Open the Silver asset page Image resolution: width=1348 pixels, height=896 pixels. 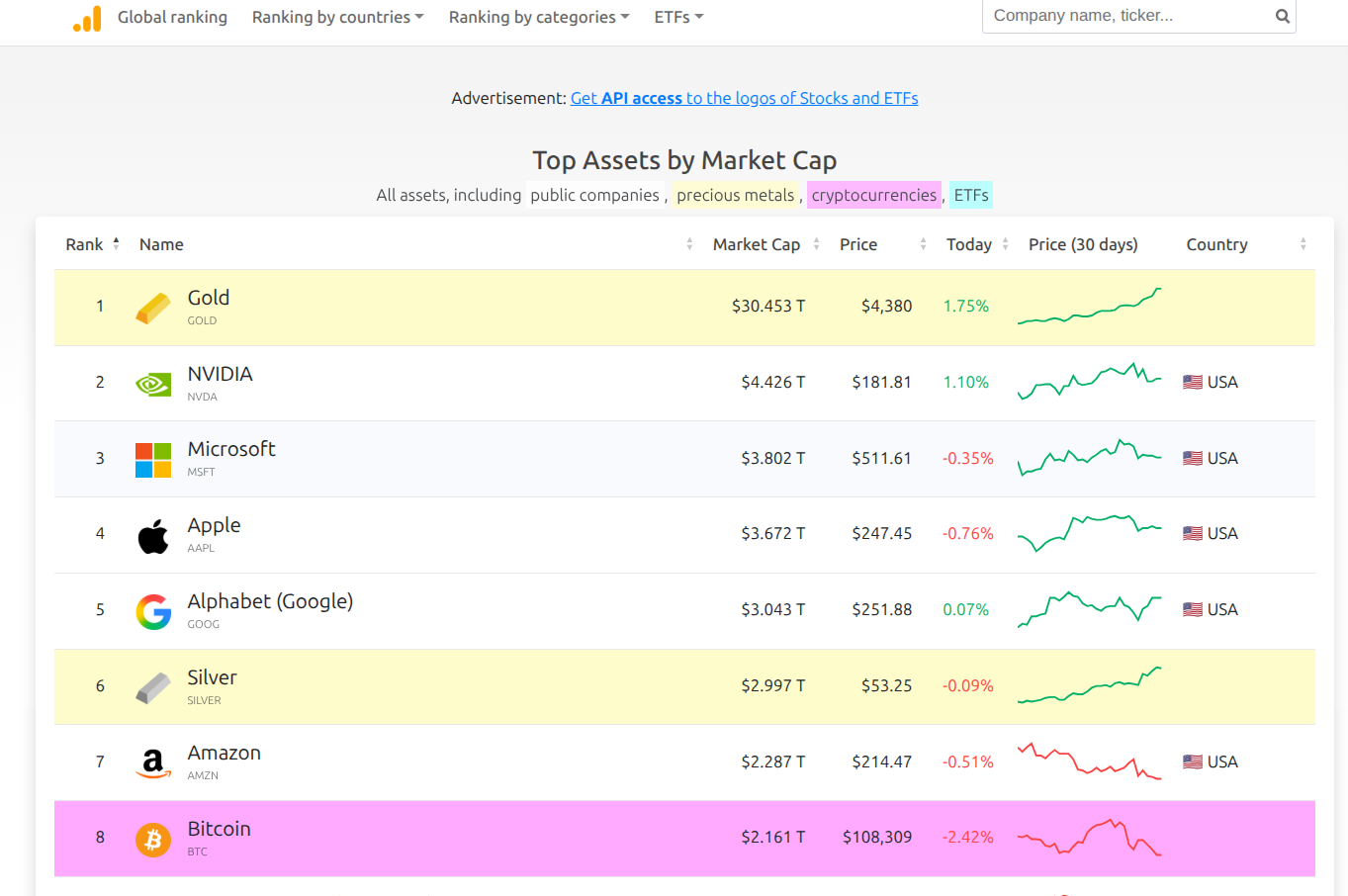pos(213,677)
